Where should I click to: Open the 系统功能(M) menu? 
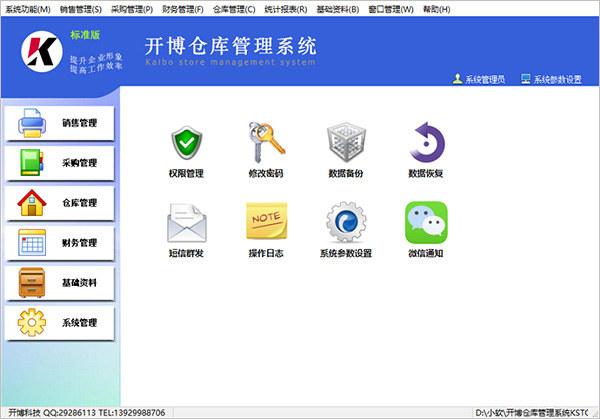pyautogui.click(x=28, y=9)
